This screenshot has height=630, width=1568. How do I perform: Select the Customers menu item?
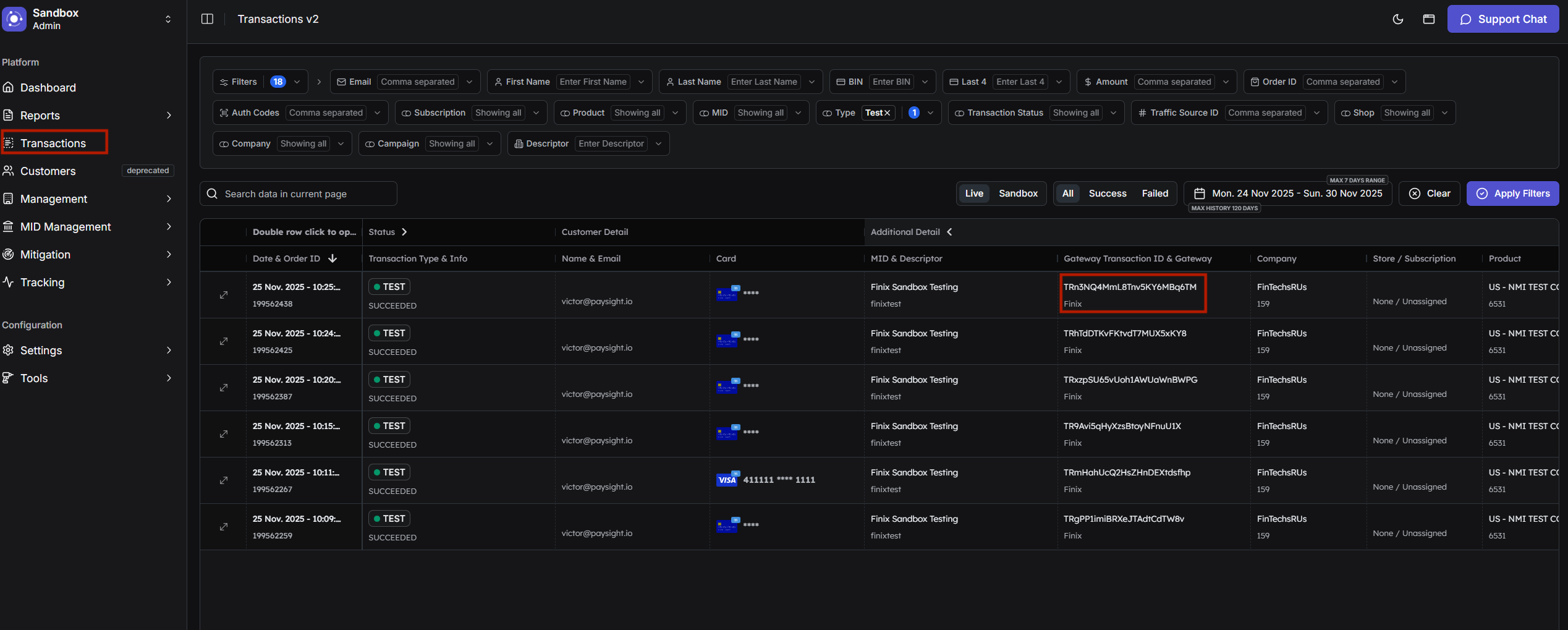(x=49, y=171)
